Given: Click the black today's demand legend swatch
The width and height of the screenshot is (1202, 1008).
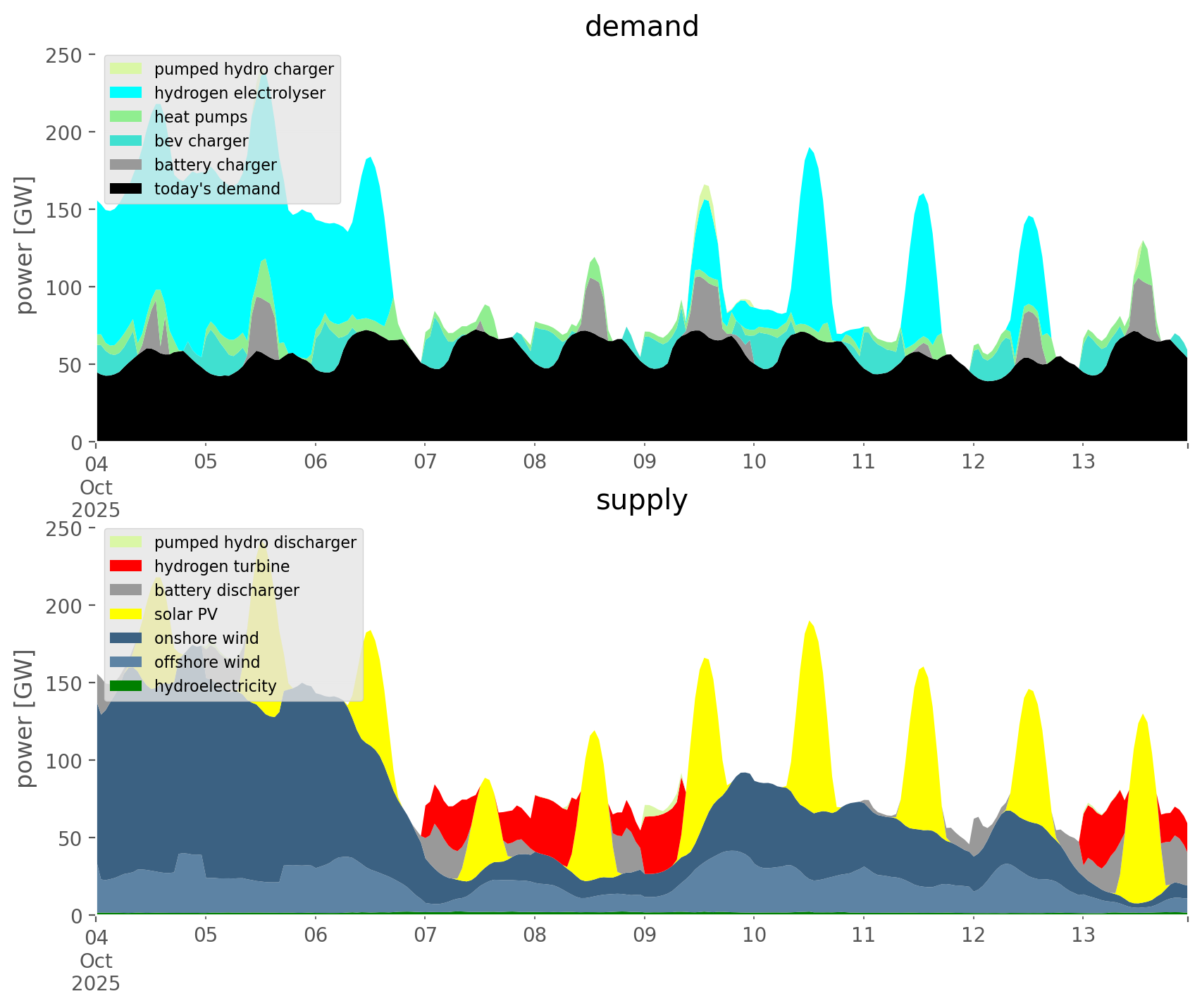Looking at the screenshot, I should tap(127, 189).
